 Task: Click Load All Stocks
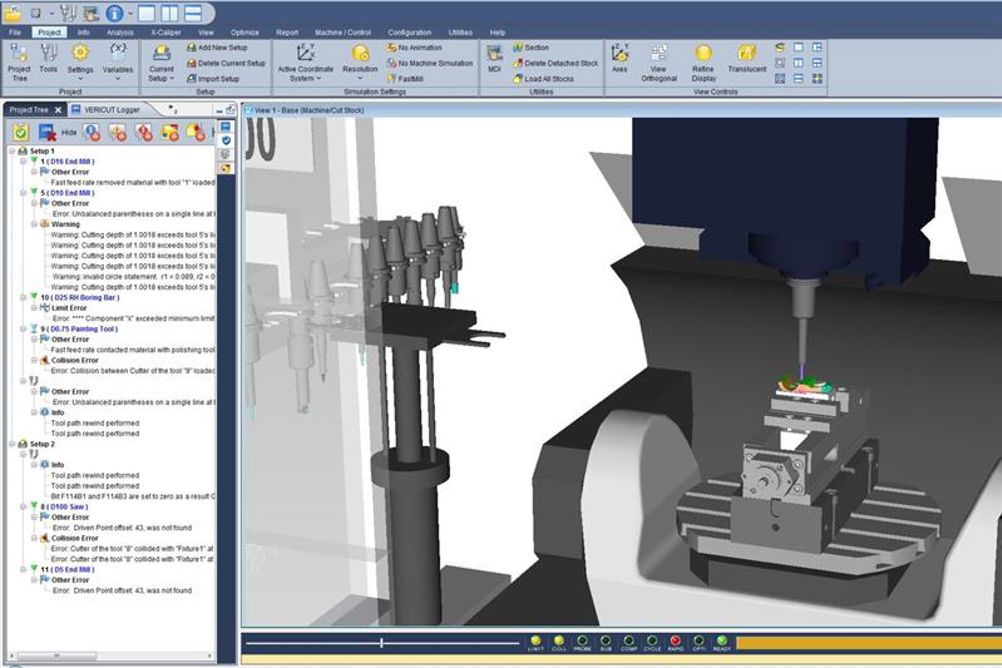[x=543, y=79]
